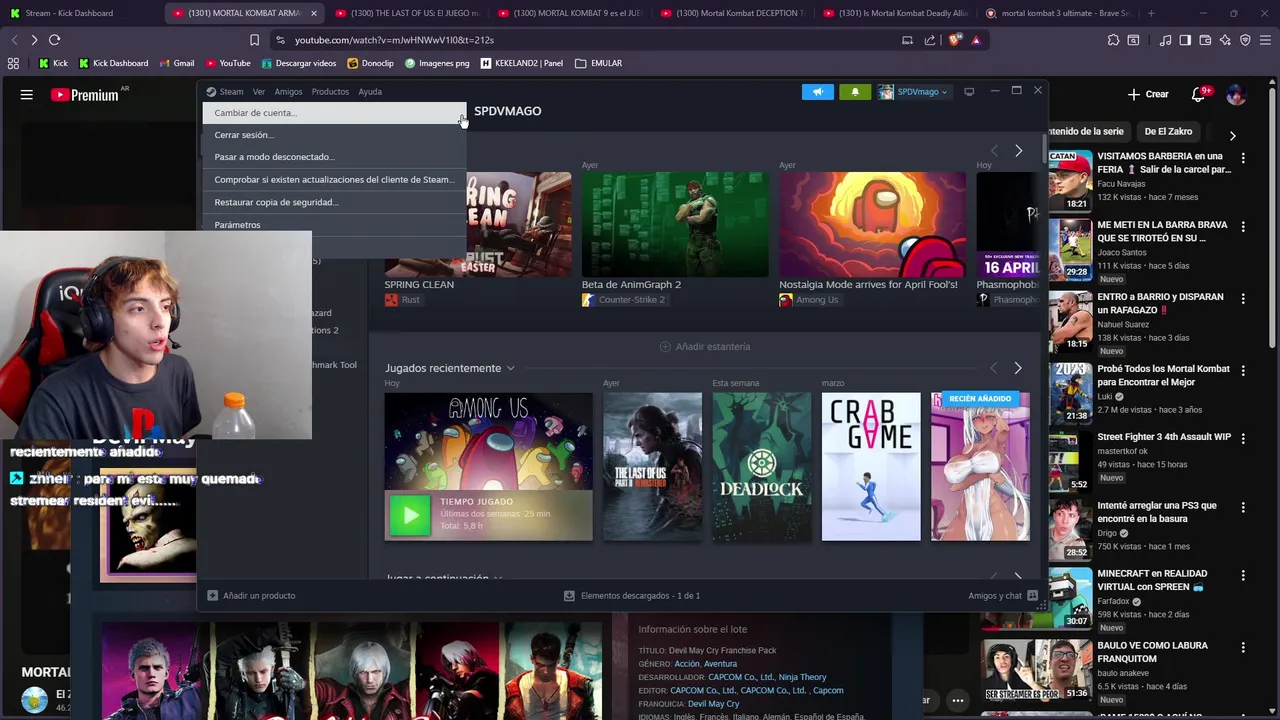Open the Deadlock game cover
This screenshot has height=720, width=1280.
pos(762,466)
